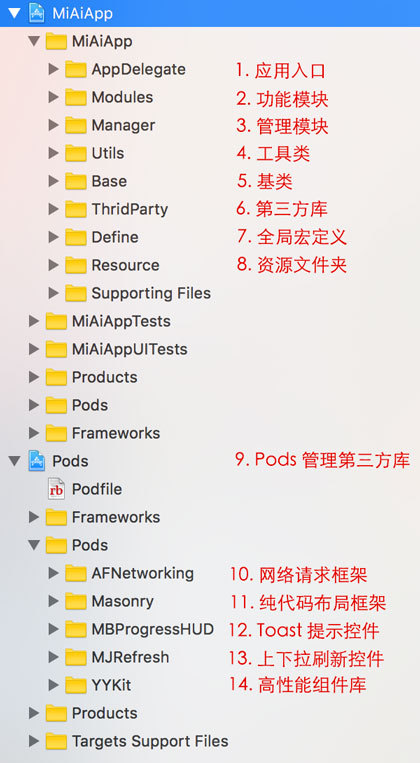Expand the Supporting Files disclosure triangle
The image size is (420, 763).
click(x=54, y=293)
